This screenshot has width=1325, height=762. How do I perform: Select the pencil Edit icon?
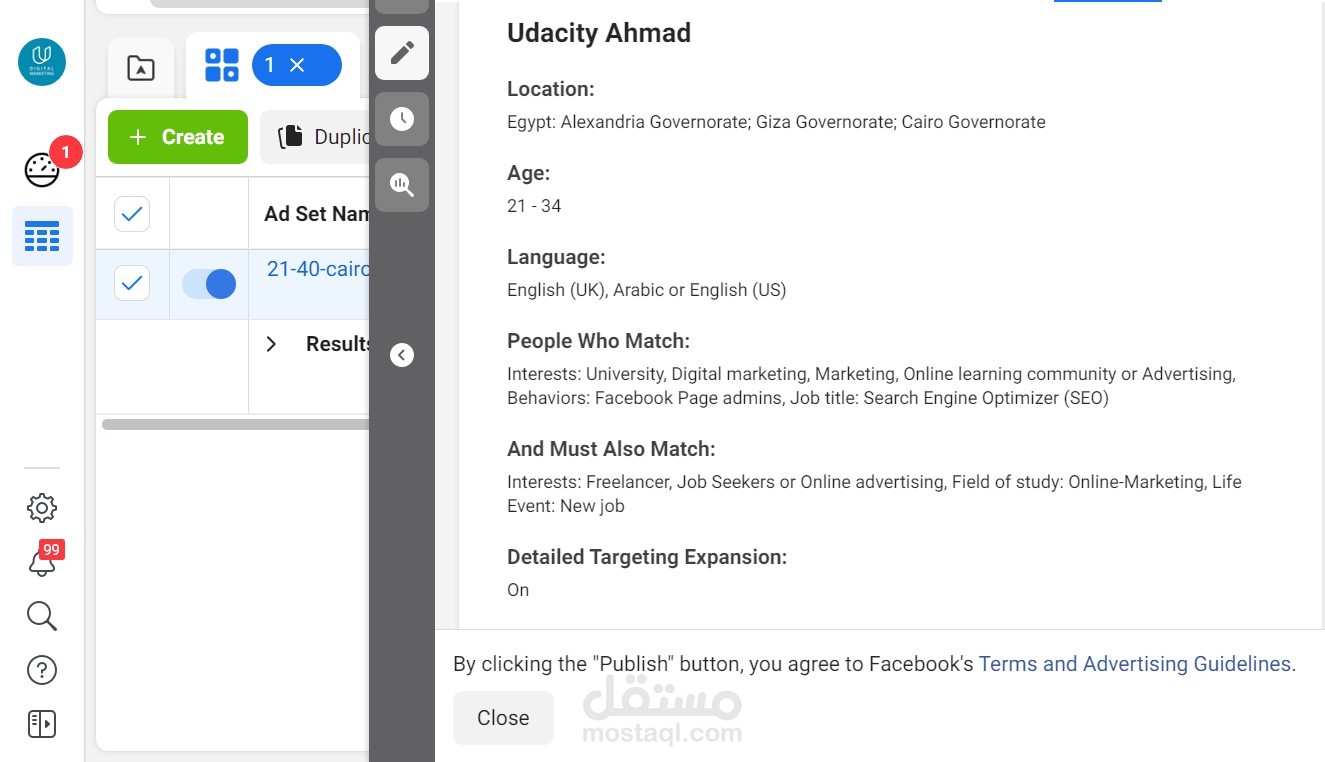pos(402,53)
